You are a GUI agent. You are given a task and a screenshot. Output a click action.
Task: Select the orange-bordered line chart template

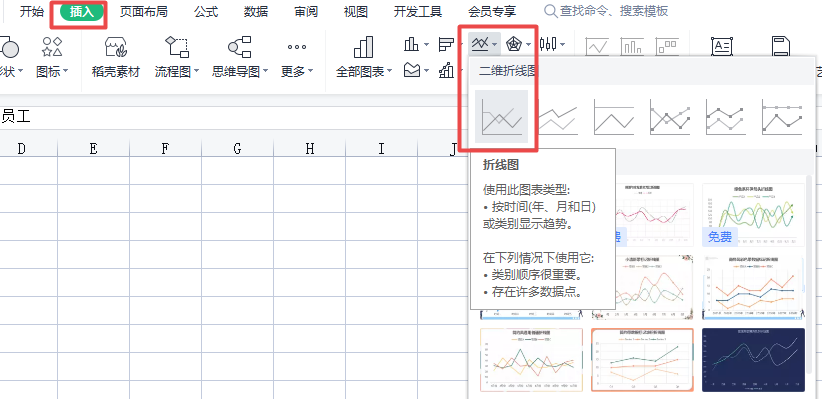pos(642,360)
